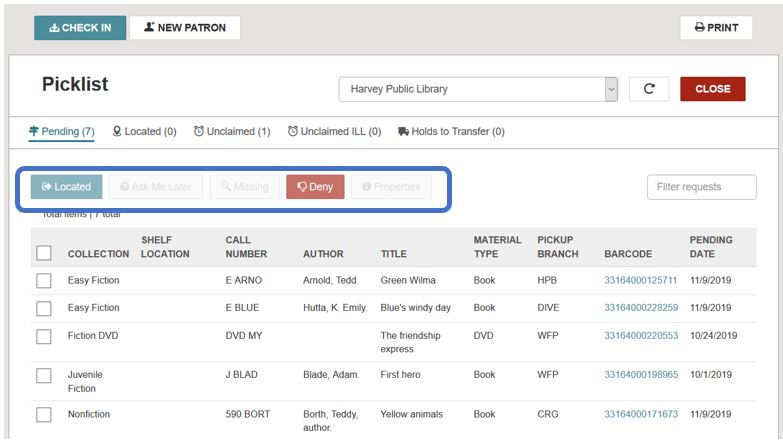Sort by the Material Type column header
The height and width of the screenshot is (445, 783).
coord(497,247)
